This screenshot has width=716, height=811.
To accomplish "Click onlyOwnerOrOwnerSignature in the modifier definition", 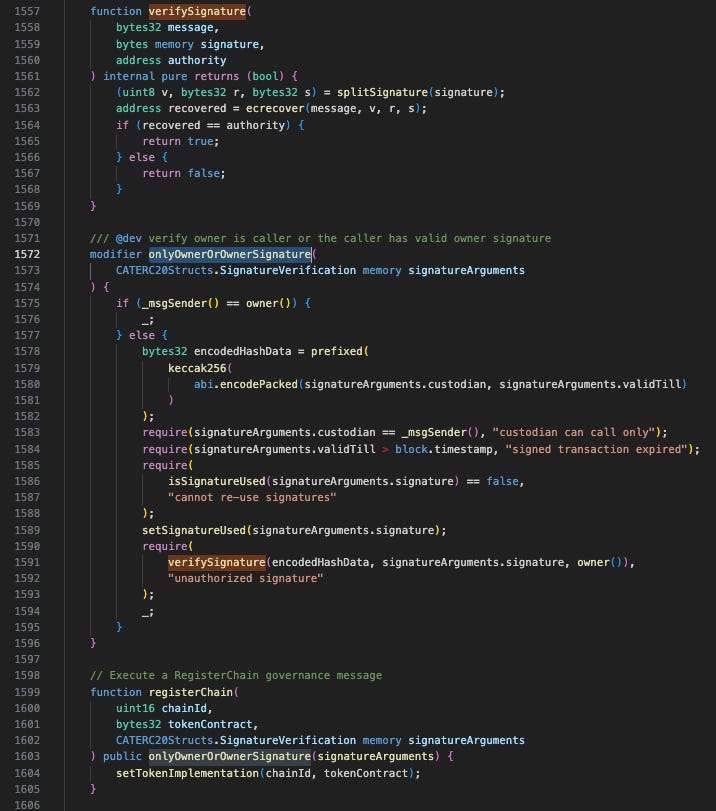I will click(x=230, y=254).
